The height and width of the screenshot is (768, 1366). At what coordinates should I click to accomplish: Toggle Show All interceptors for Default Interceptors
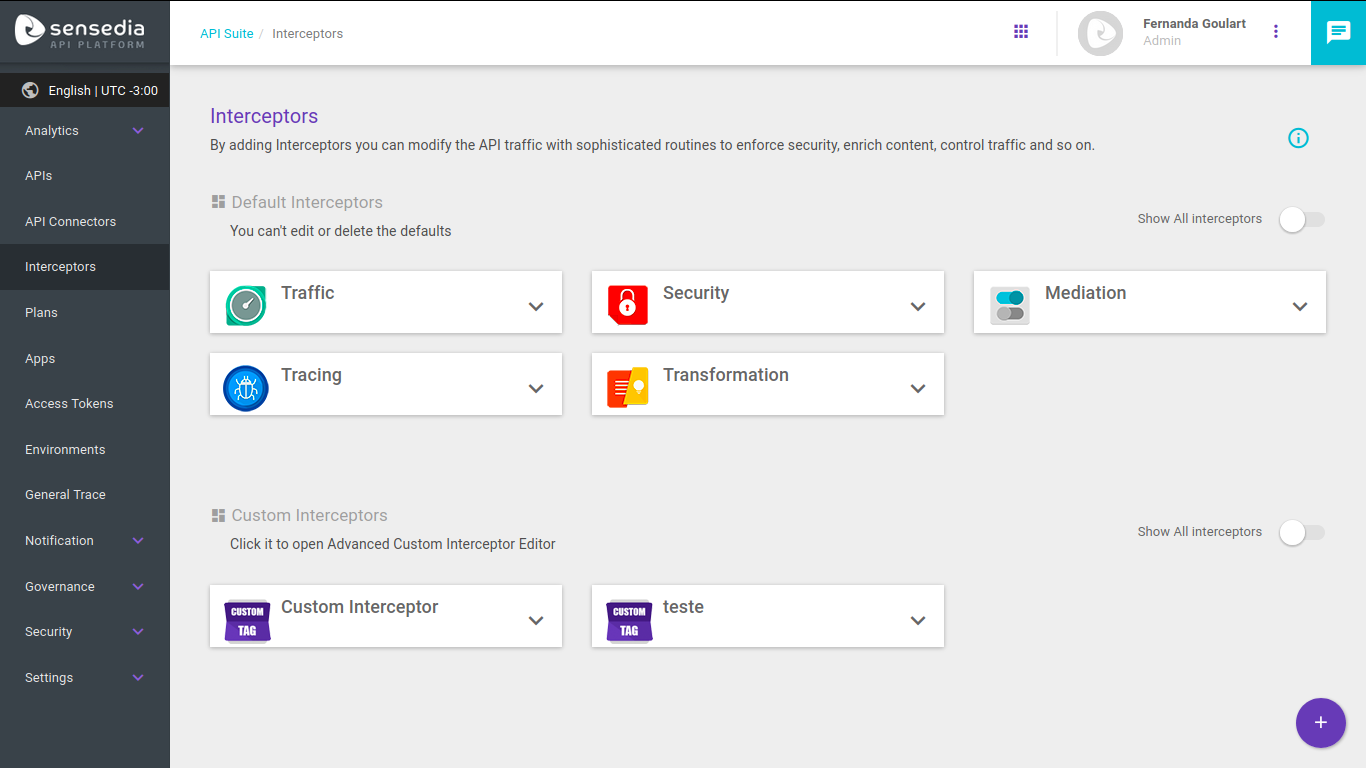tap(1301, 219)
